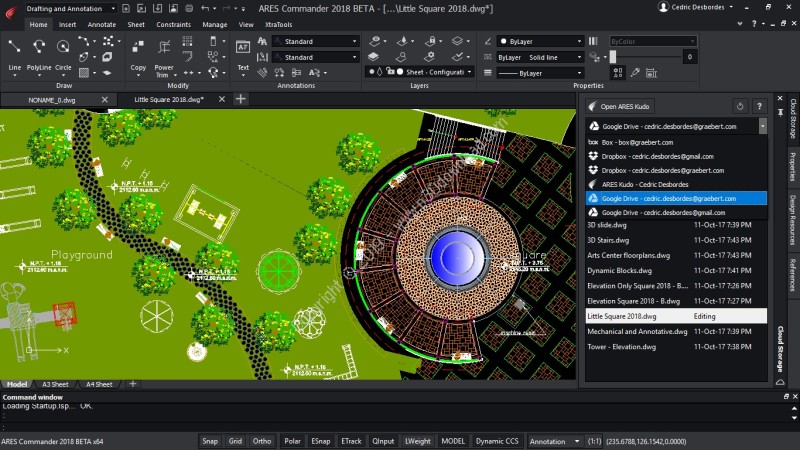Open the Cedric Desbordes account dropdown
The width and height of the screenshot is (800, 450).
[x=697, y=7]
